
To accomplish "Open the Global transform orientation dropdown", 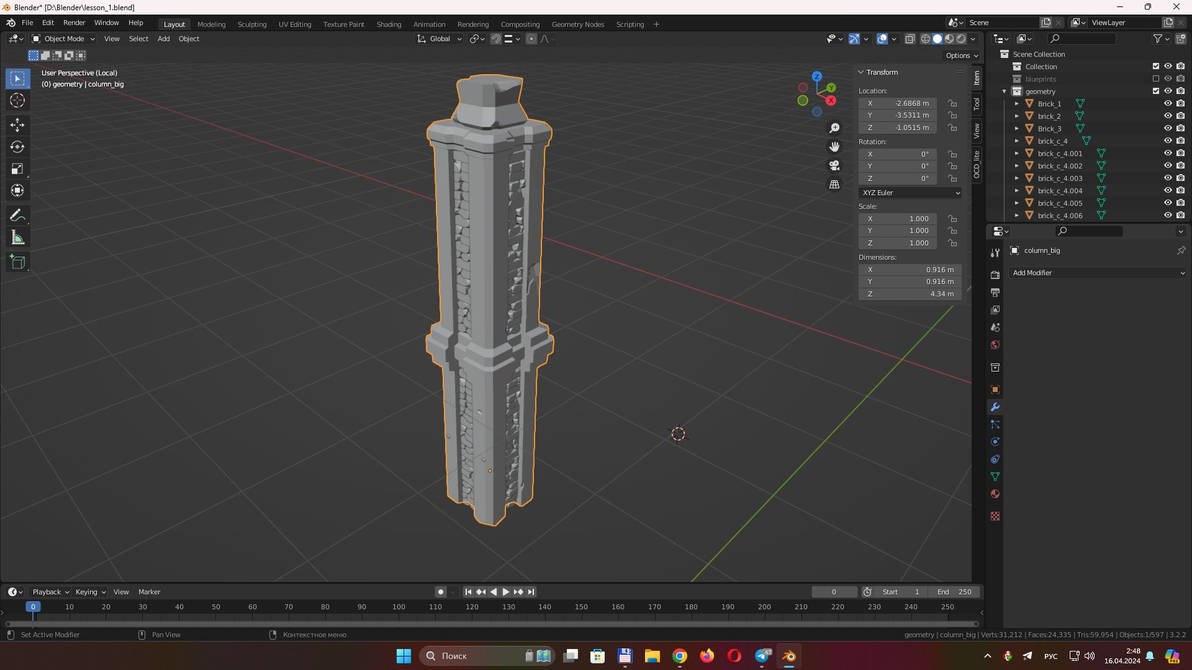I will click(439, 39).
